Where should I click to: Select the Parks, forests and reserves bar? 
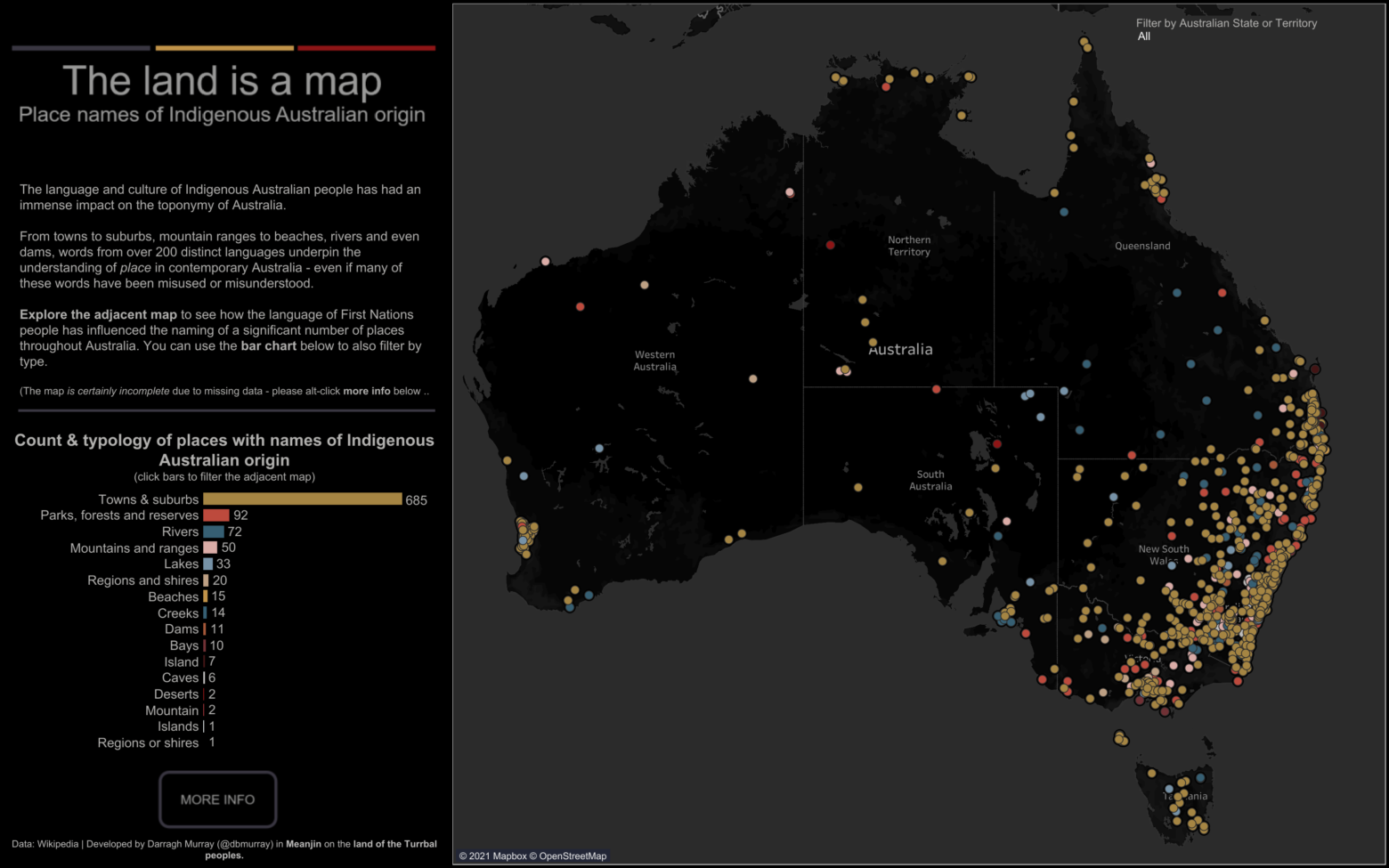pos(215,515)
